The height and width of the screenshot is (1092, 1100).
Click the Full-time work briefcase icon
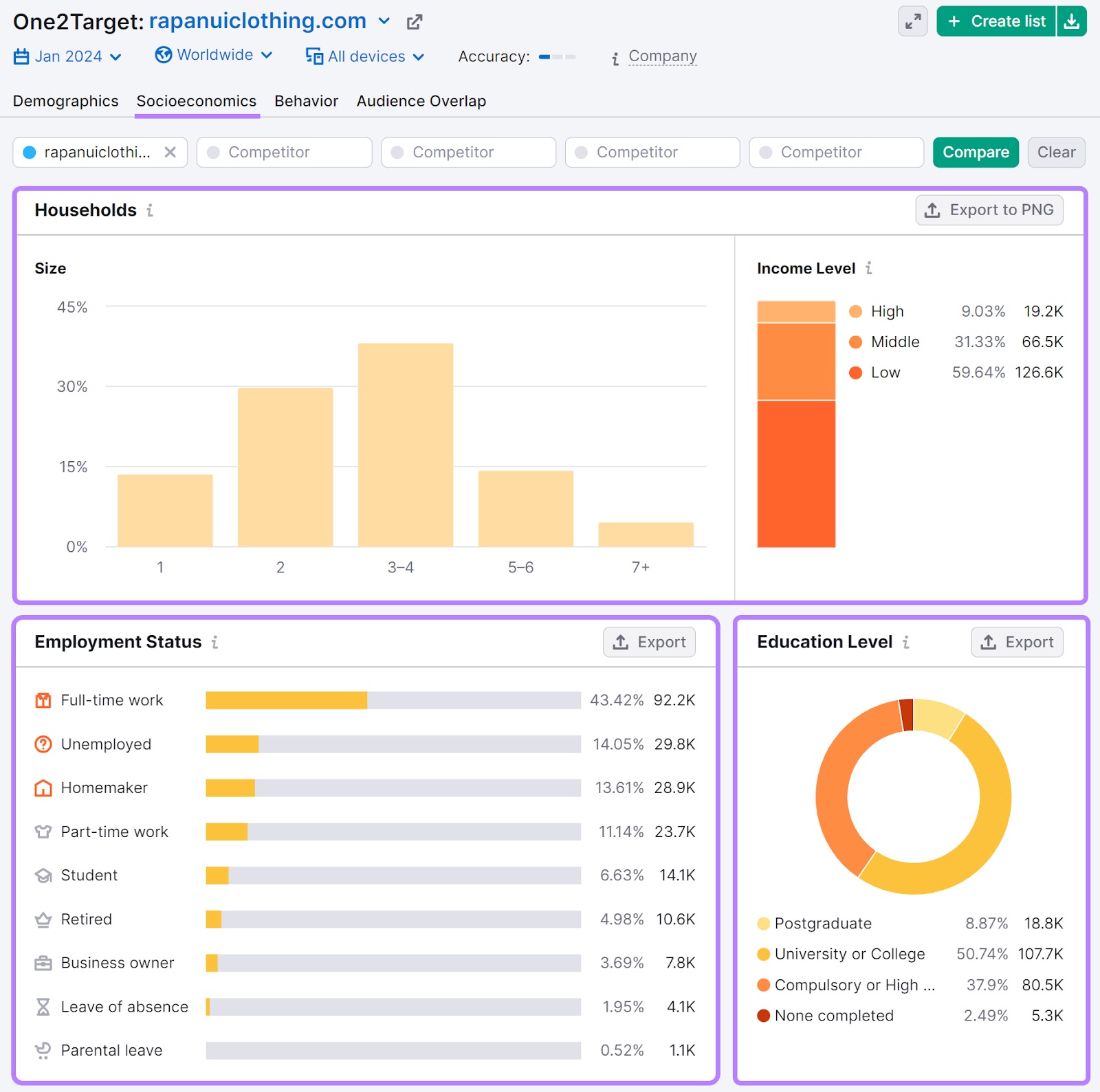click(x=43, y=700)
